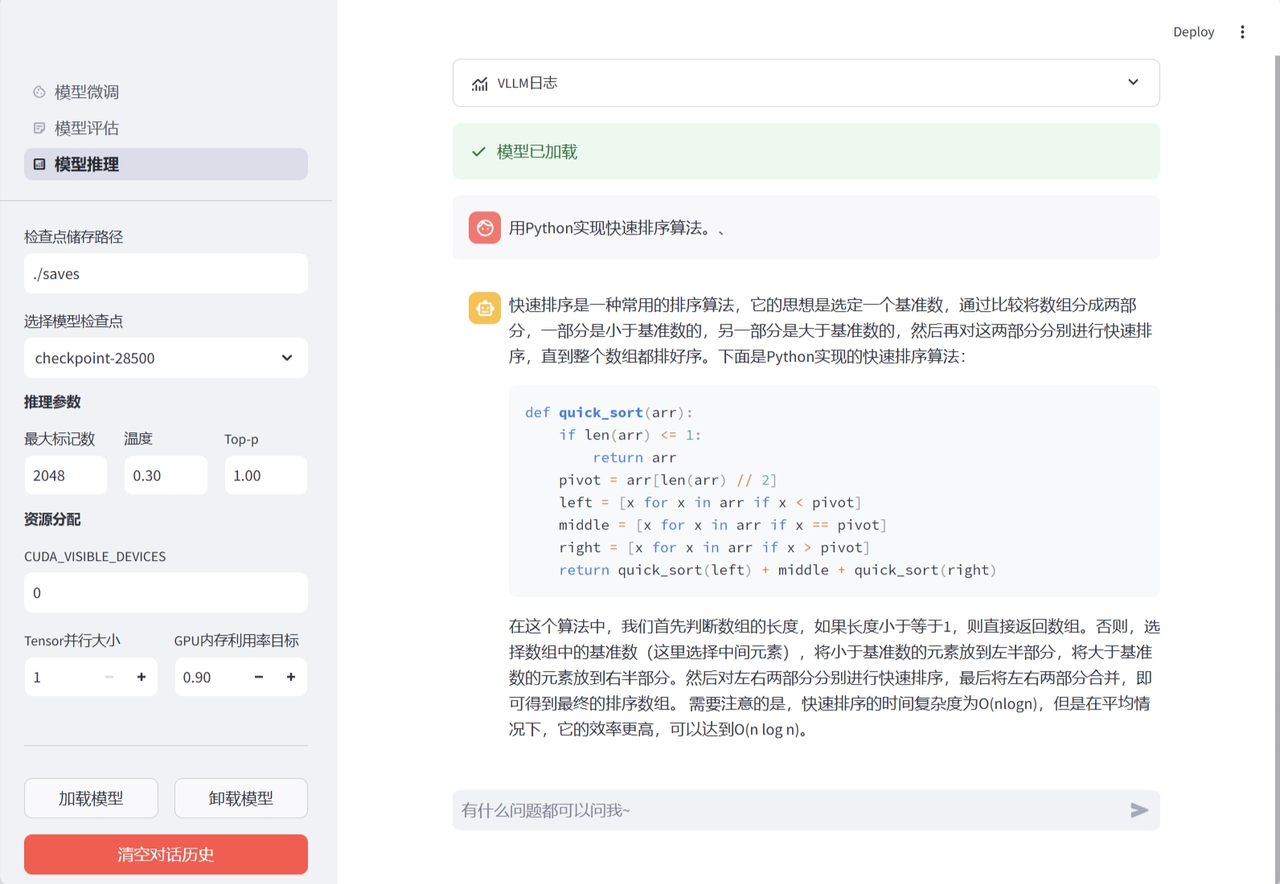Switch to the 模型评估 page

87,128
